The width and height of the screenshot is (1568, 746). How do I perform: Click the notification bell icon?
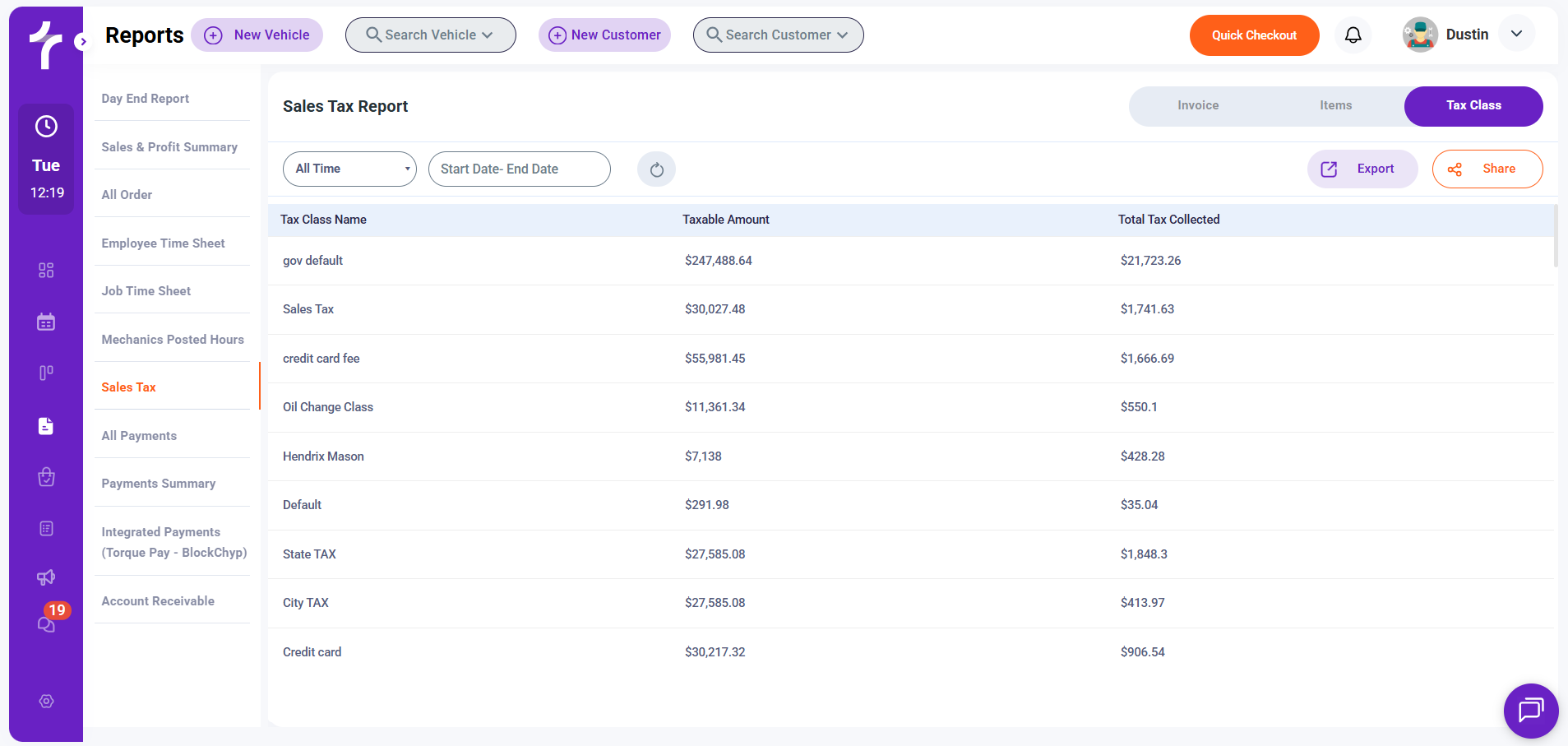pyautogui.click(x=1353, y=35)
